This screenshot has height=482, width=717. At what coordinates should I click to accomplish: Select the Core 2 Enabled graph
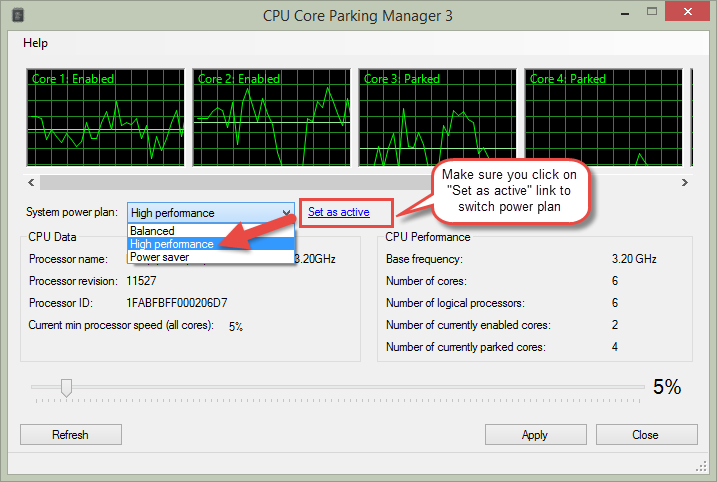click(272, 118)
